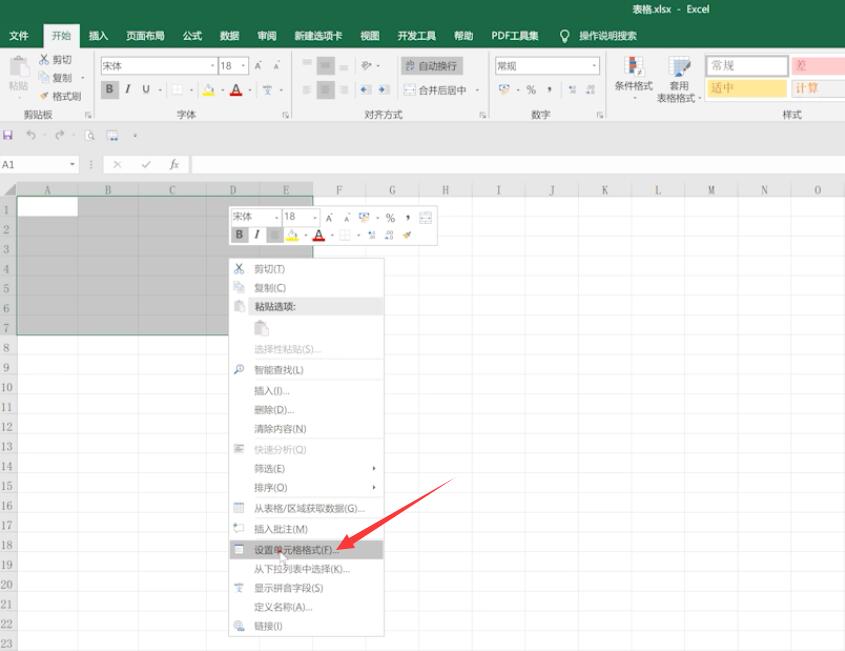Expand the Name Box dropdown arrow
Image resolution: width=845 pixels, height=651 pixels.
pos(72,164)
